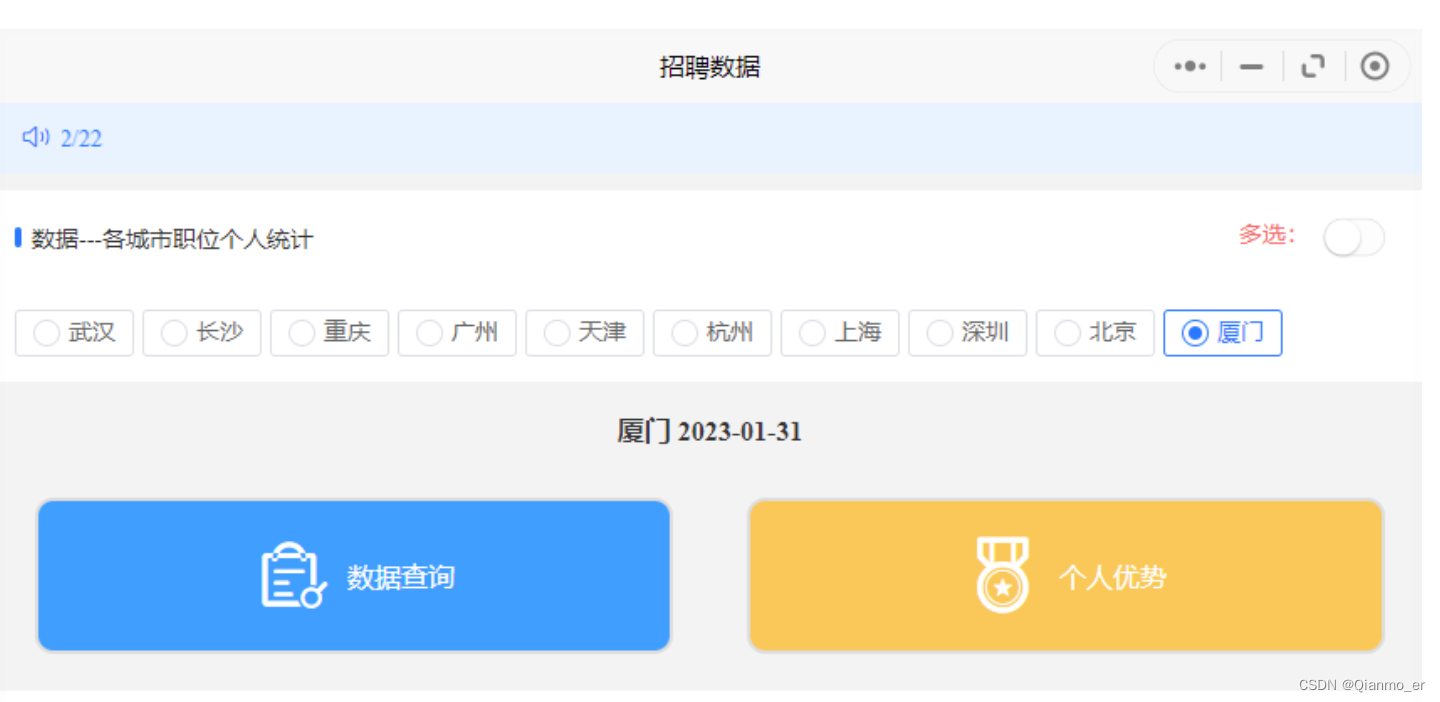Image resolution: width=1440 pixels, height=702 pixels.
Task: Enable the 多选 multi-select switch
Action: [x=1354, y=237]
